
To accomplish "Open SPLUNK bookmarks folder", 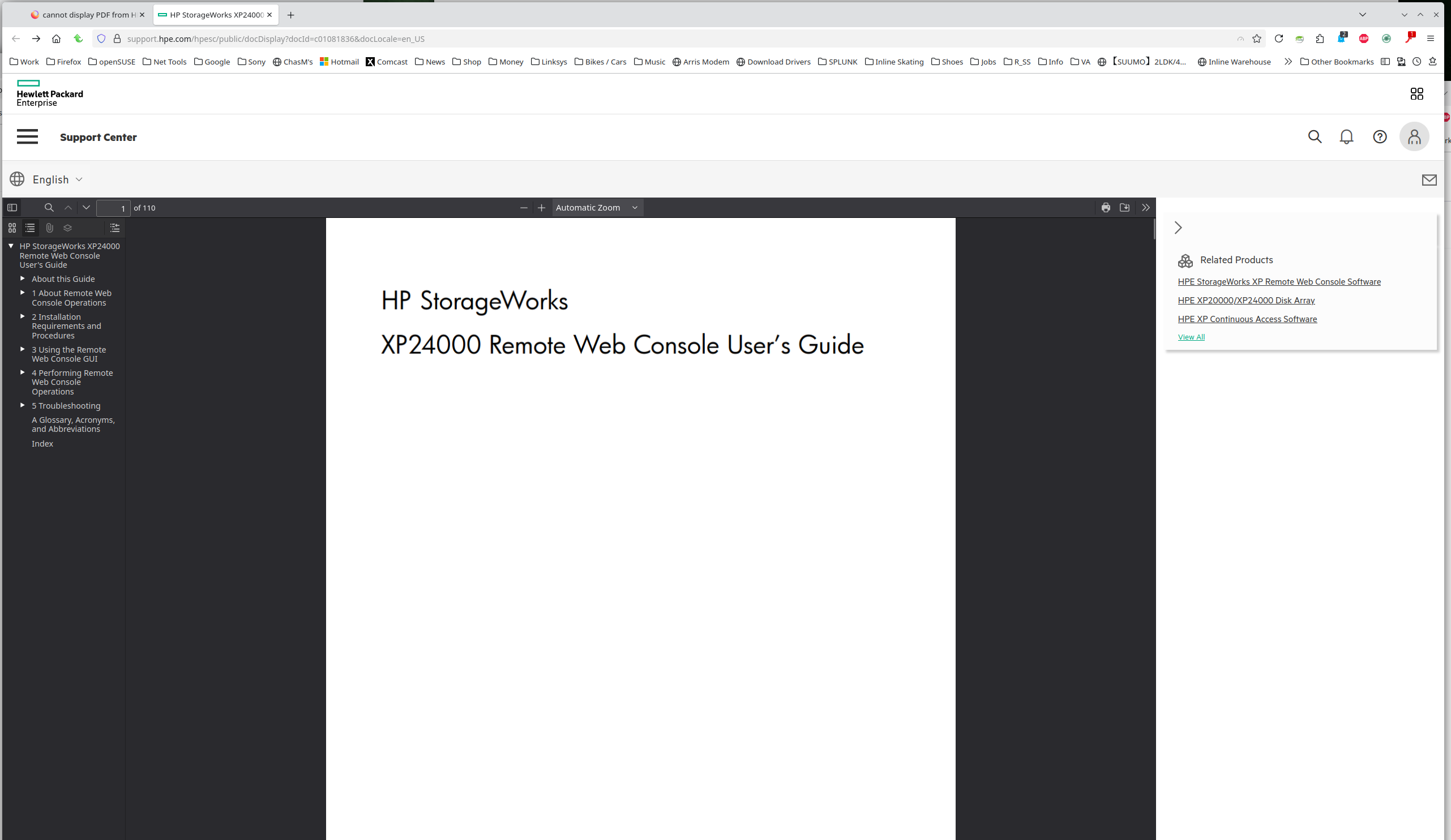I will point(838,62).
